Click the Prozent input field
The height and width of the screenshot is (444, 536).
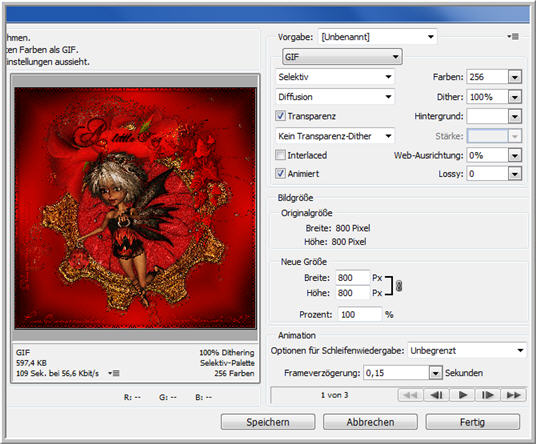pos(360,314)
